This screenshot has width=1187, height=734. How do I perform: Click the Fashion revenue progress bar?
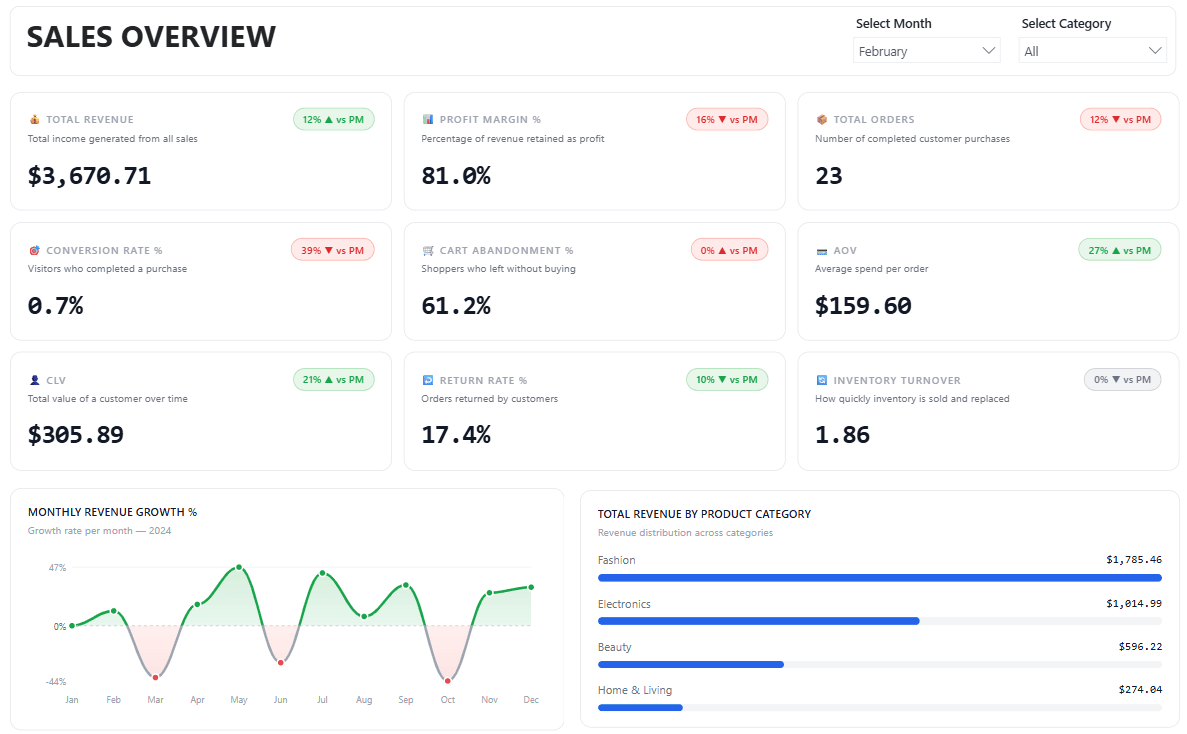coord(879,578)
